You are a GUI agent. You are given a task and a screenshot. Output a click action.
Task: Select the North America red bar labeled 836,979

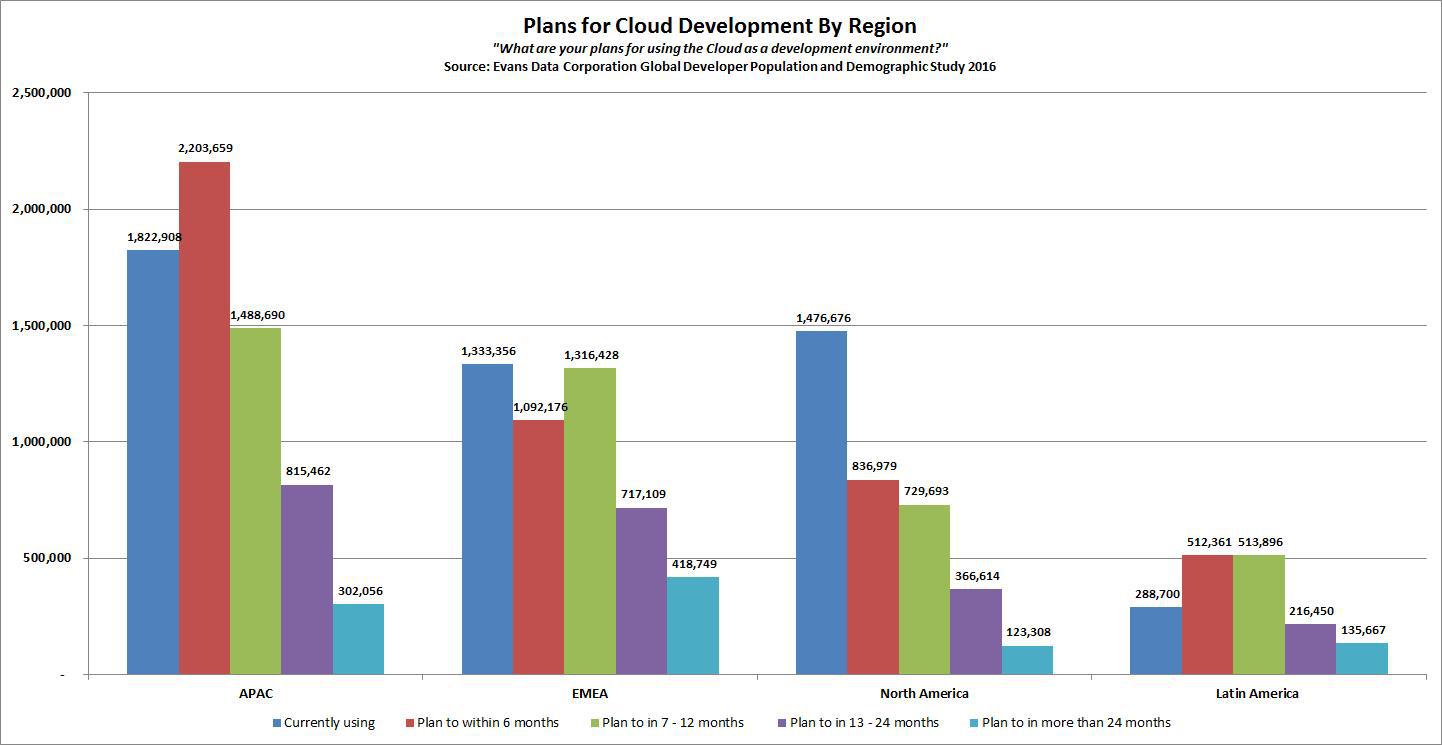tap(873, 577)
